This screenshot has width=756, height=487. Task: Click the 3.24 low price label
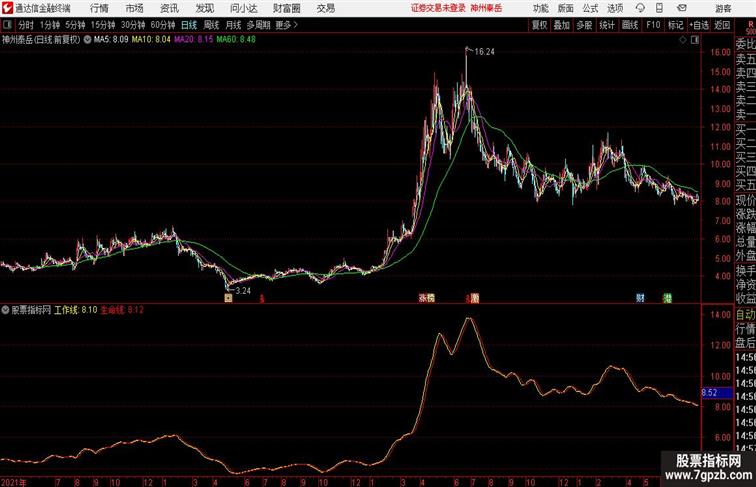[243, 291]
